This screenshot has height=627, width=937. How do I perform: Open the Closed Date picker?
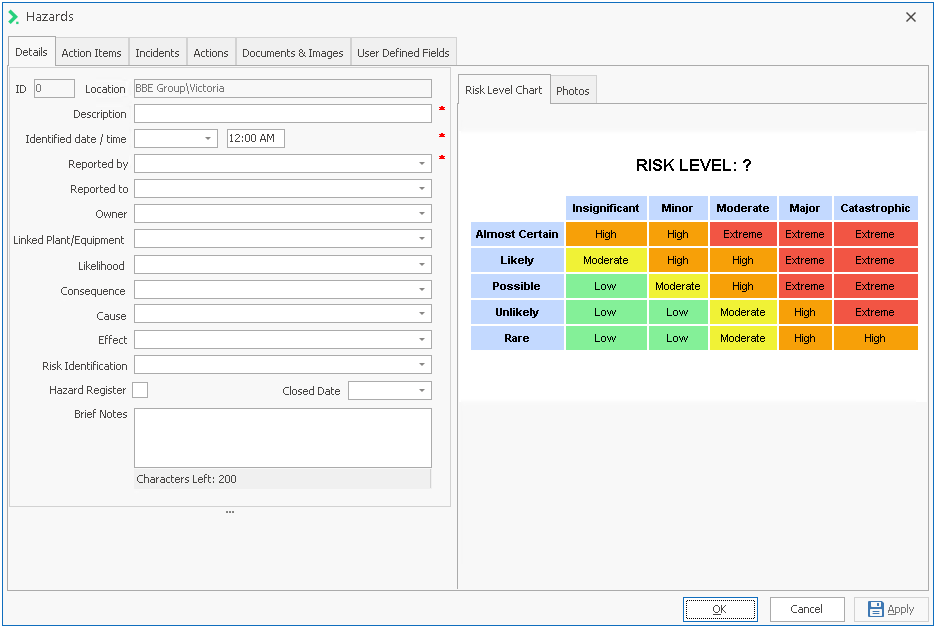point(422,391)
